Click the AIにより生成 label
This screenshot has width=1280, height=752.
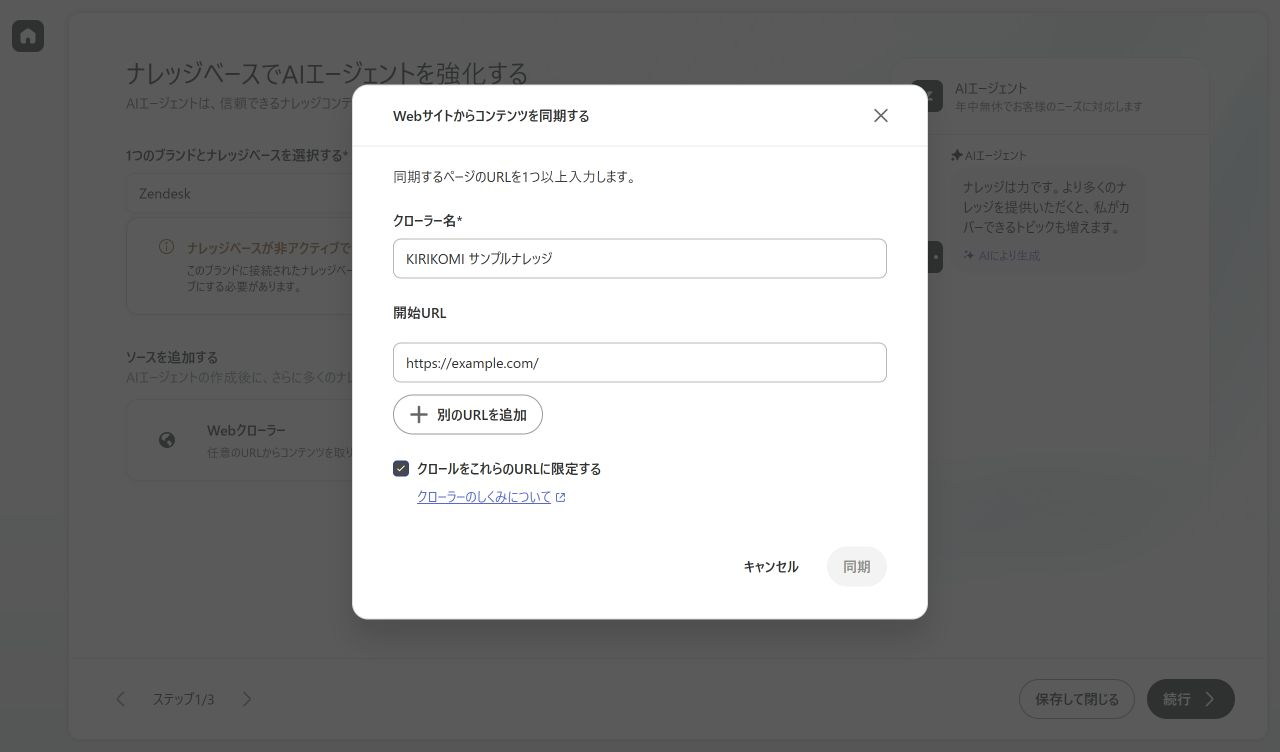pos(1009,255)
